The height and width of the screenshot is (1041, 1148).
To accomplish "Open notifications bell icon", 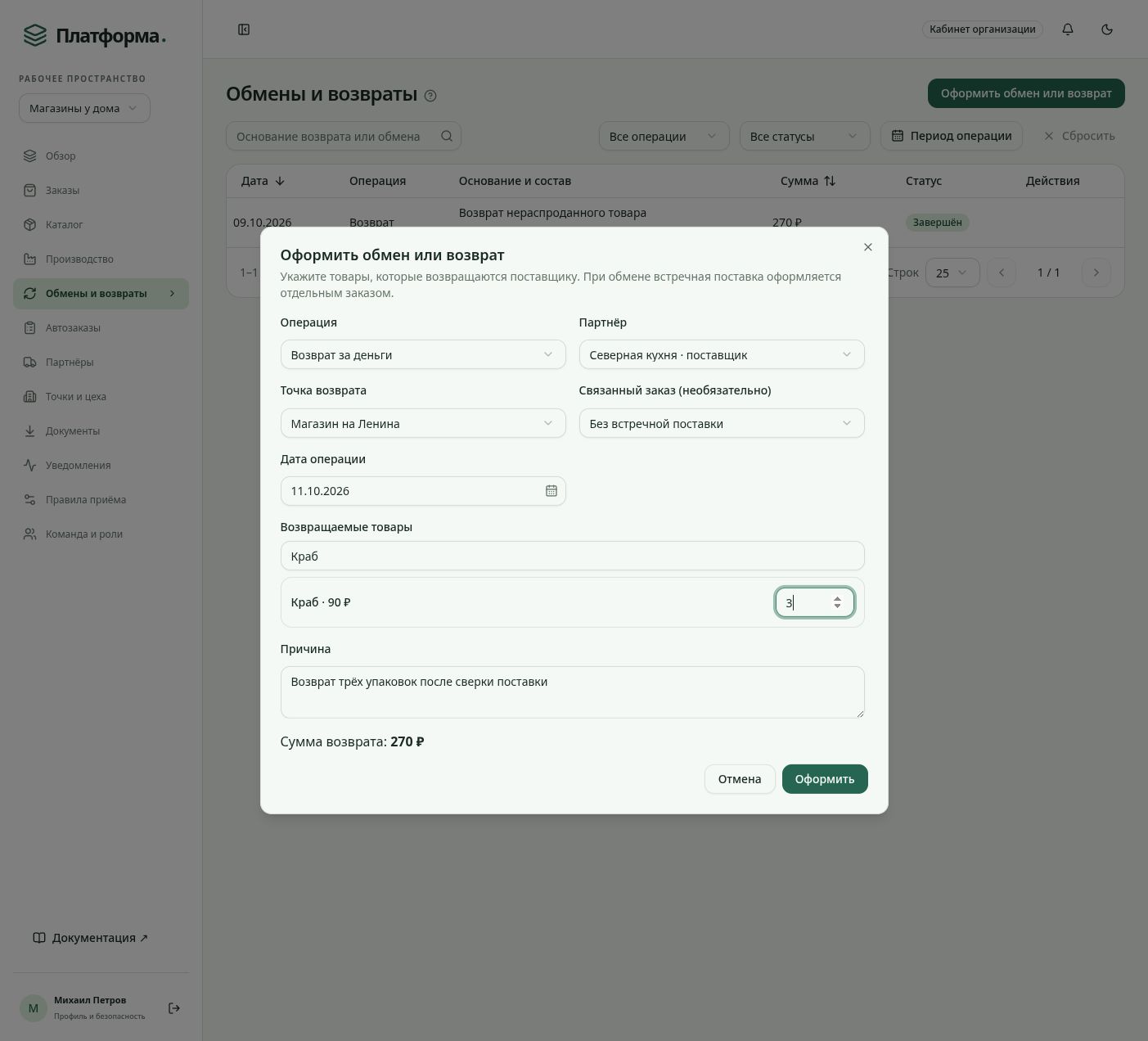I will [x=1068, y=29].
